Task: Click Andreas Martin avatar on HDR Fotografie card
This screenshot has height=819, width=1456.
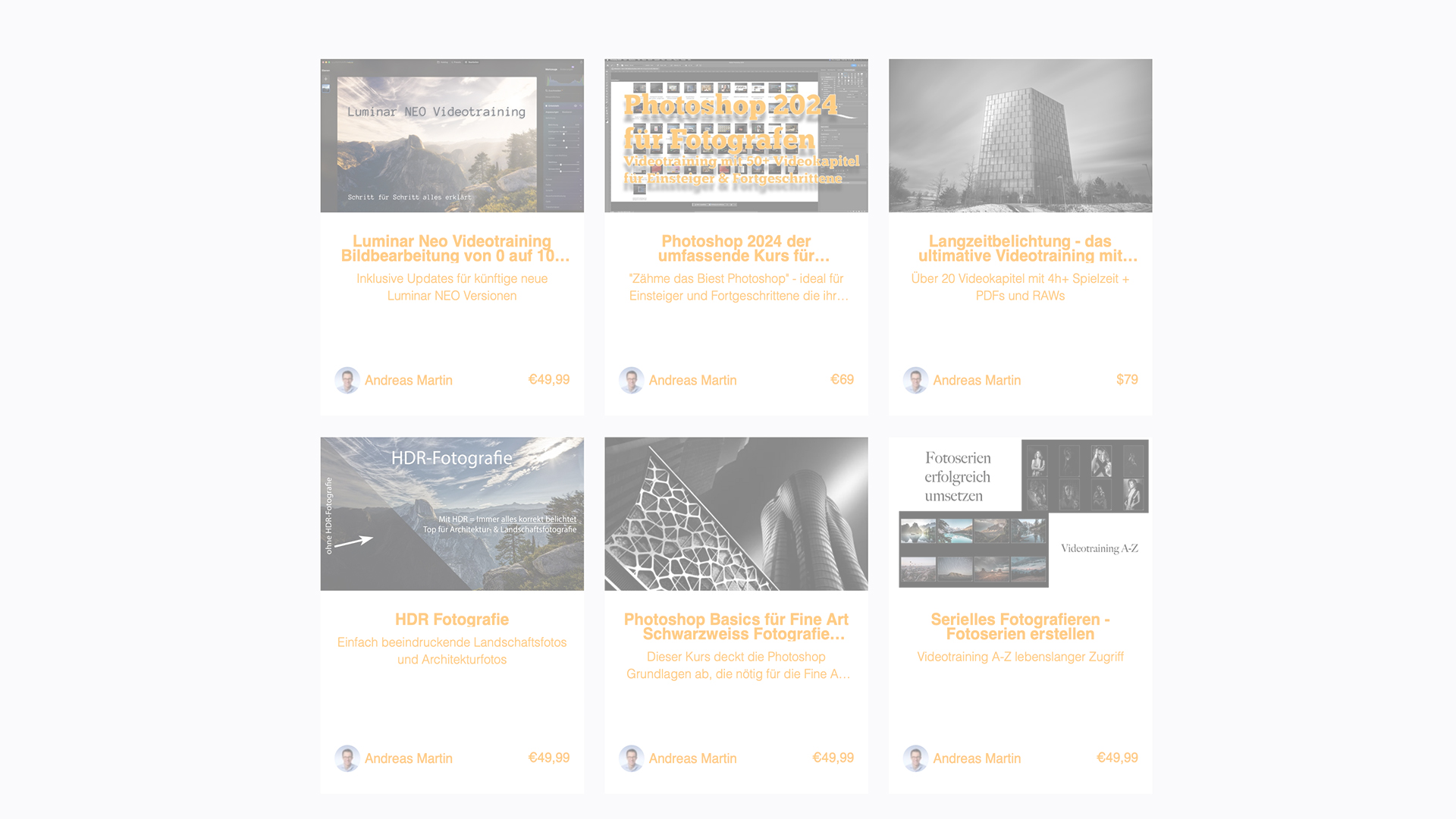Action: click(347, 758)
